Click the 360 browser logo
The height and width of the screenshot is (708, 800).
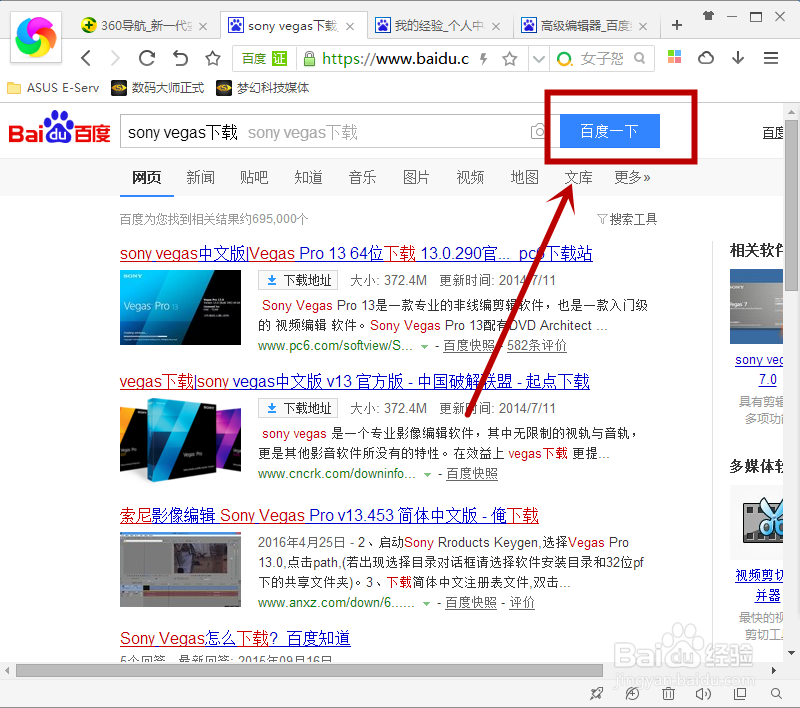36,37
